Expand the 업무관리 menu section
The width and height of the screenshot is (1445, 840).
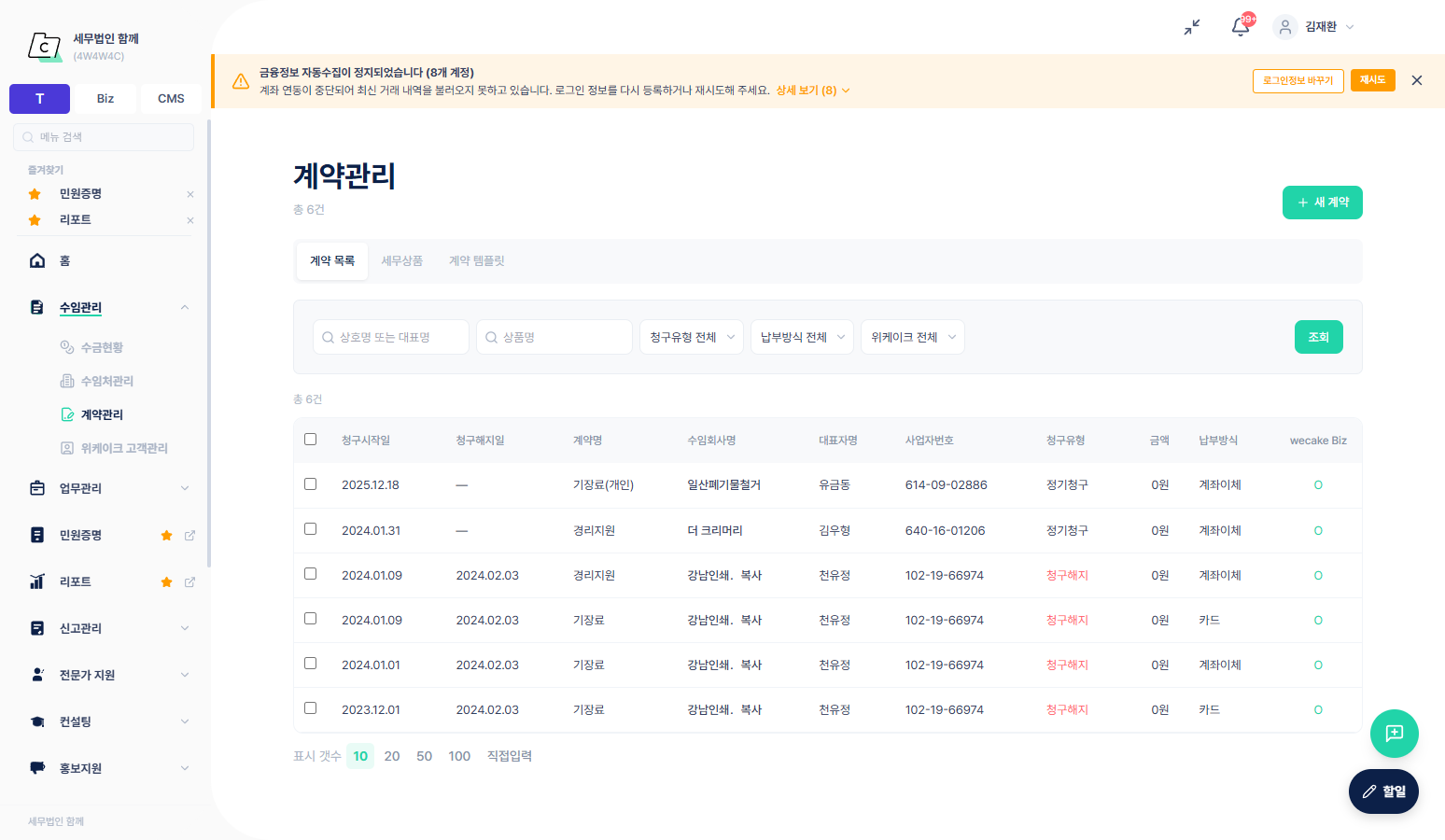pos(185,488)
